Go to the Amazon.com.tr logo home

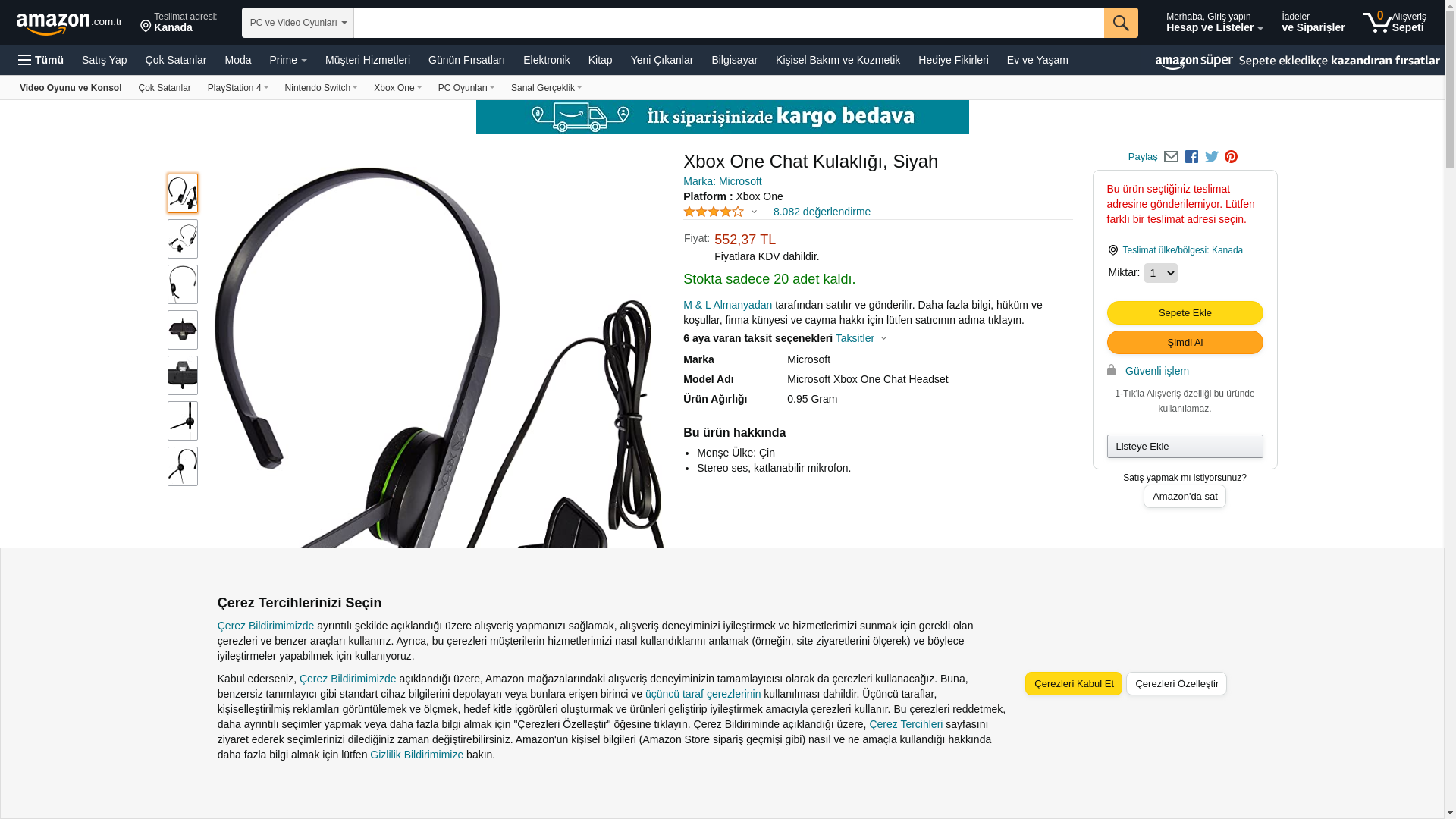point(69,24)
